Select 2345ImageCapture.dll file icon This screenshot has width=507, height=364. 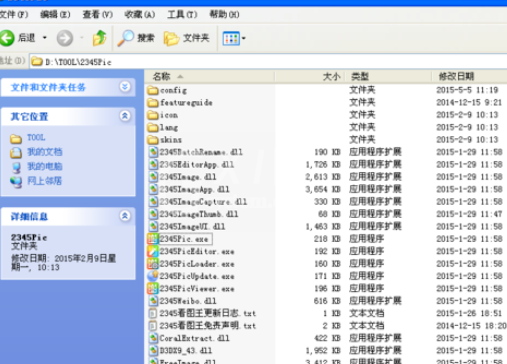click(x=153, y=202)
